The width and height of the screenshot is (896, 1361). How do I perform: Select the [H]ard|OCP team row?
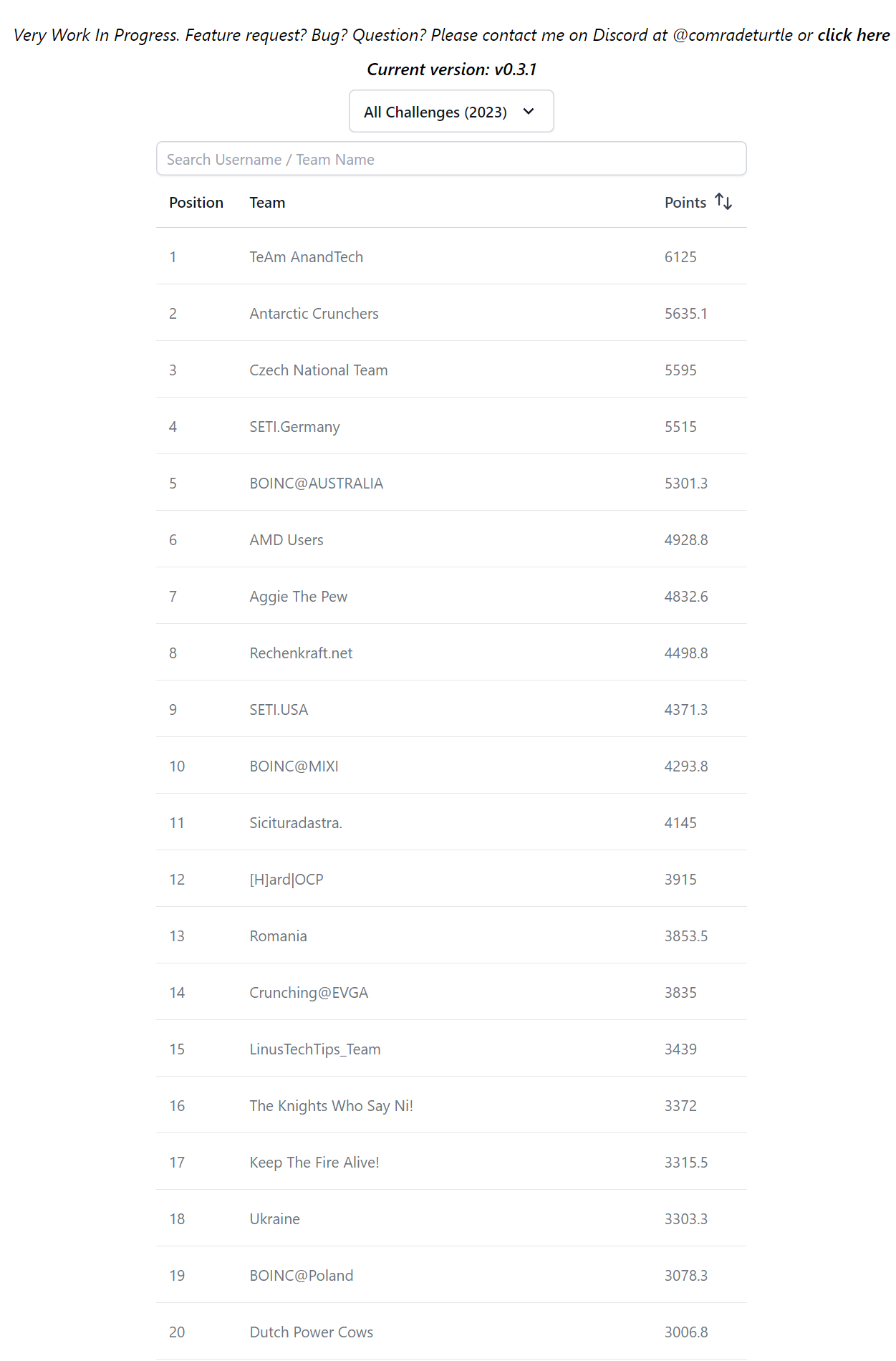tap(286, 880)
